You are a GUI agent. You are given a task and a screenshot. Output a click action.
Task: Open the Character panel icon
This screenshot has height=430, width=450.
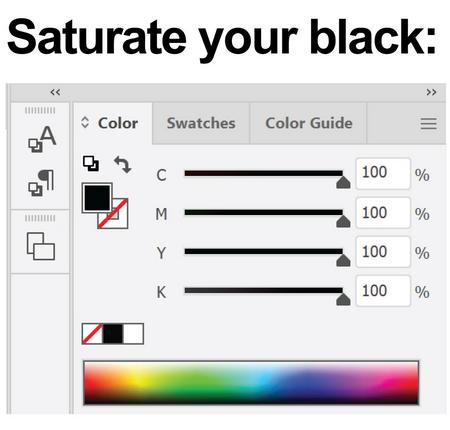click(42, 139)
